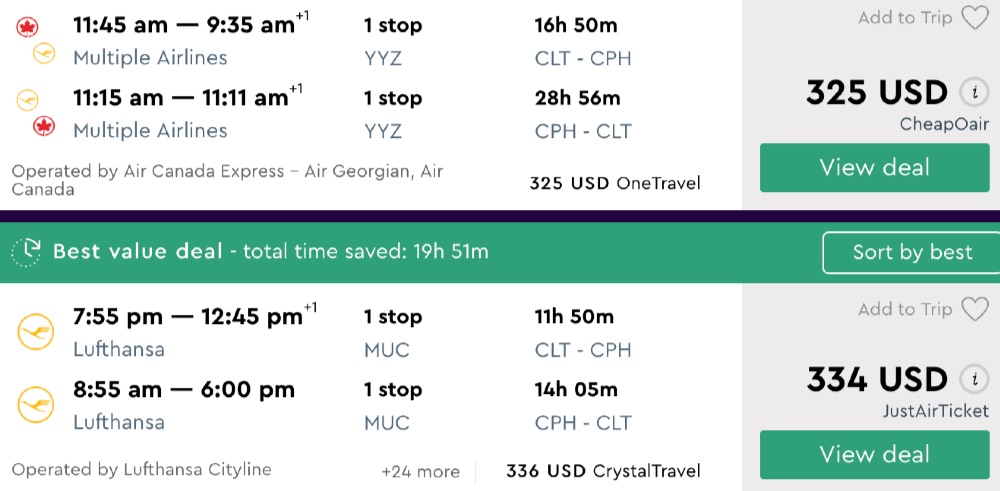Screen dimensions: 1000x491
Task: Open info icon next to 325 USD
Action: 972,93
